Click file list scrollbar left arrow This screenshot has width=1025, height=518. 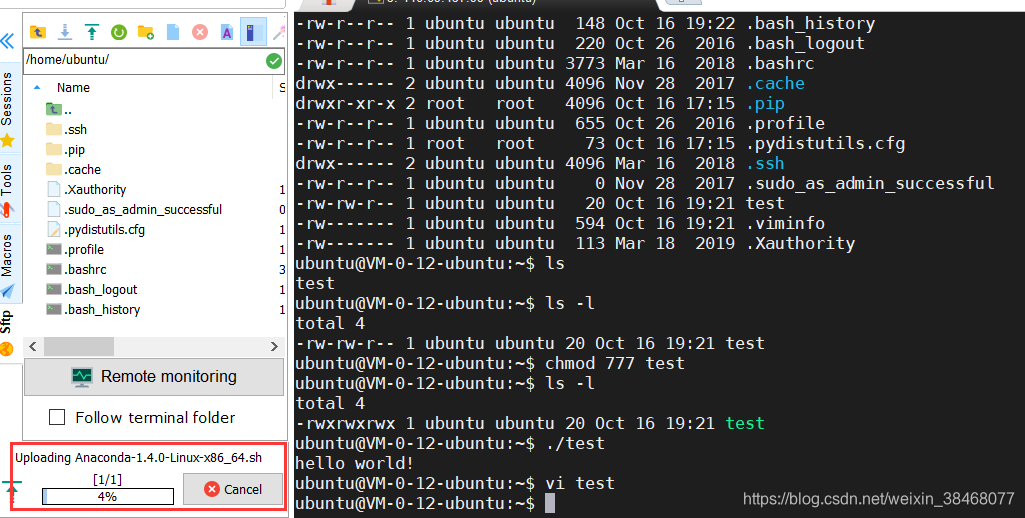point(33,346)
